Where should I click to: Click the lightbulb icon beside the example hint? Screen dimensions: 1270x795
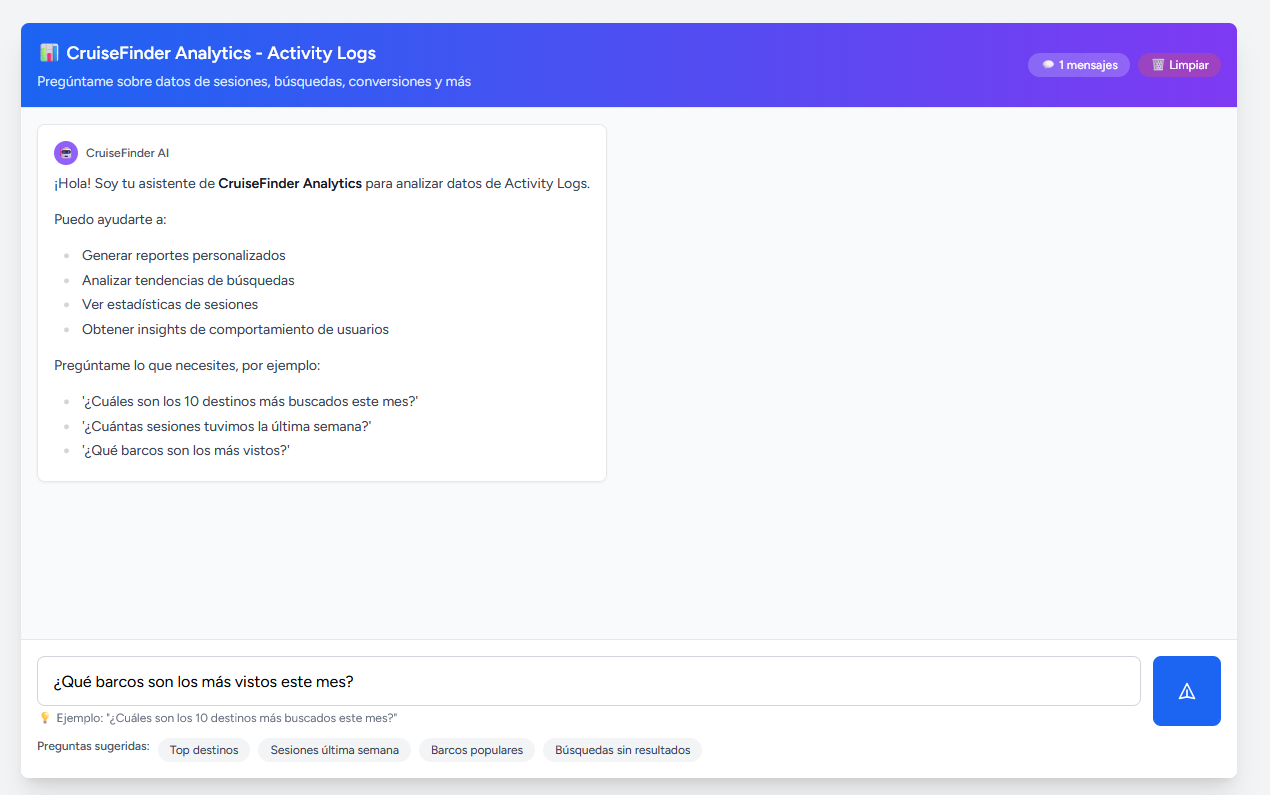click(44, 717)
